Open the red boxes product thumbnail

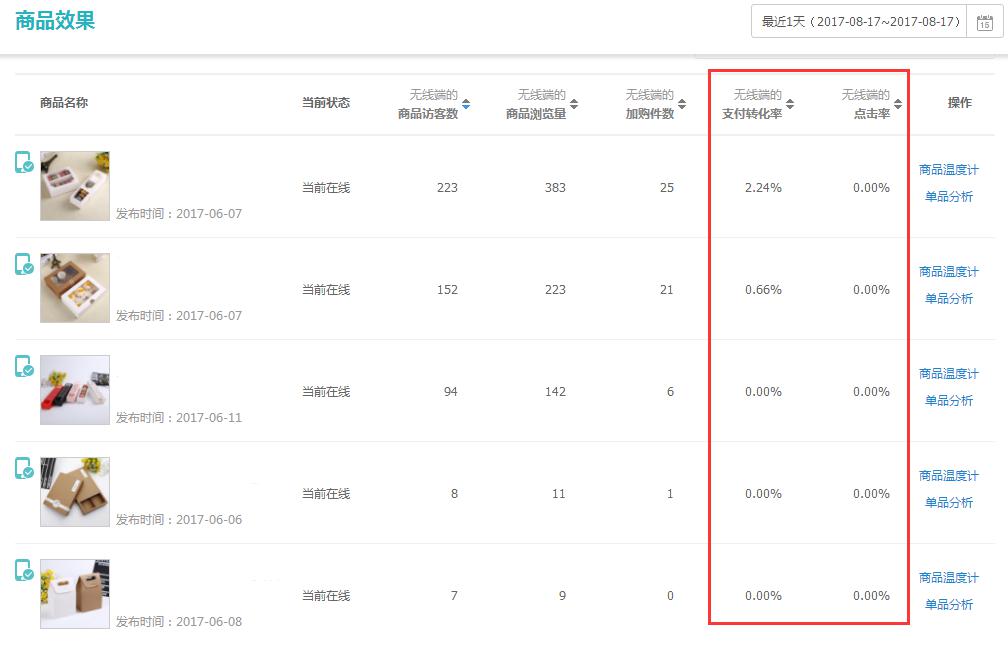(75, 390)
